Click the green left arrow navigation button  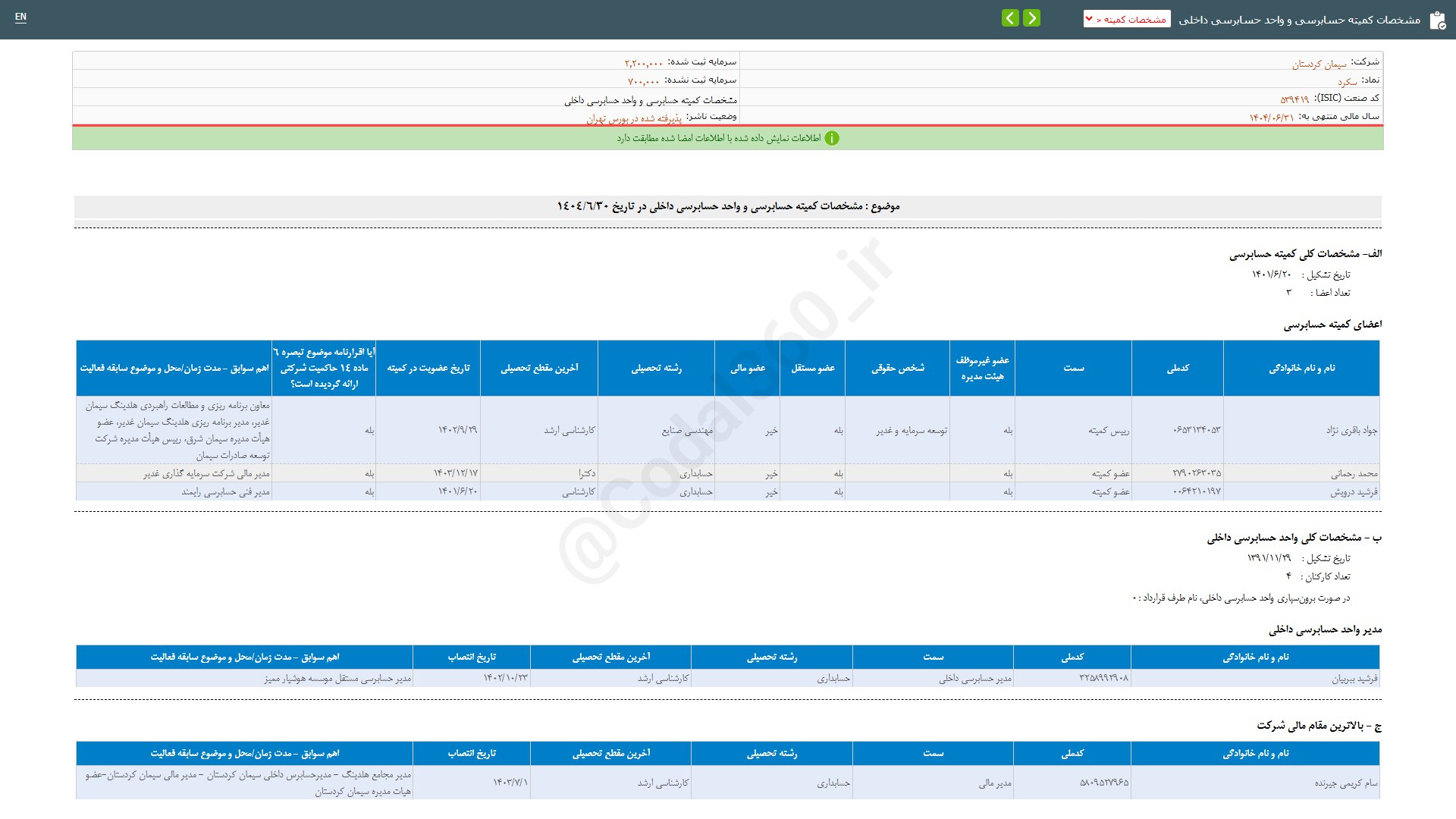point(1010,18)
